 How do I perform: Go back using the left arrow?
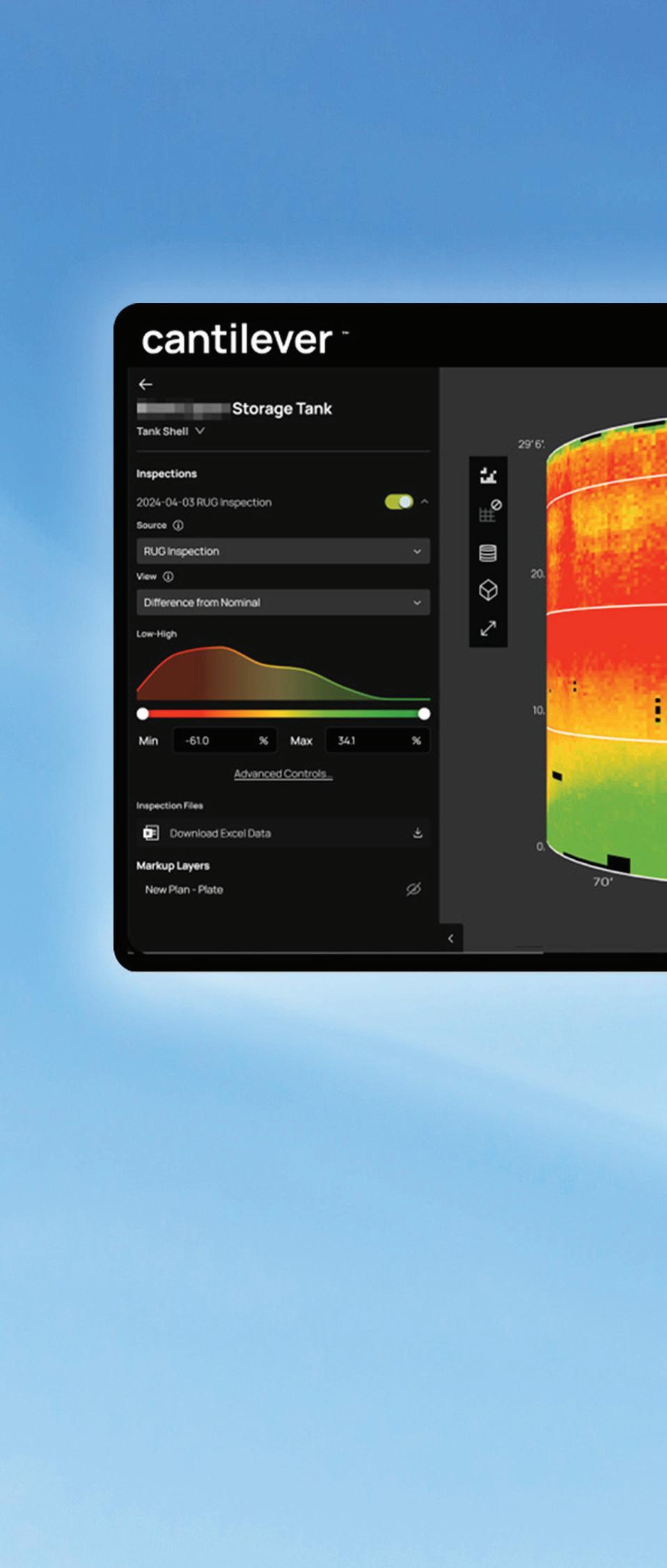click(146, 384)
